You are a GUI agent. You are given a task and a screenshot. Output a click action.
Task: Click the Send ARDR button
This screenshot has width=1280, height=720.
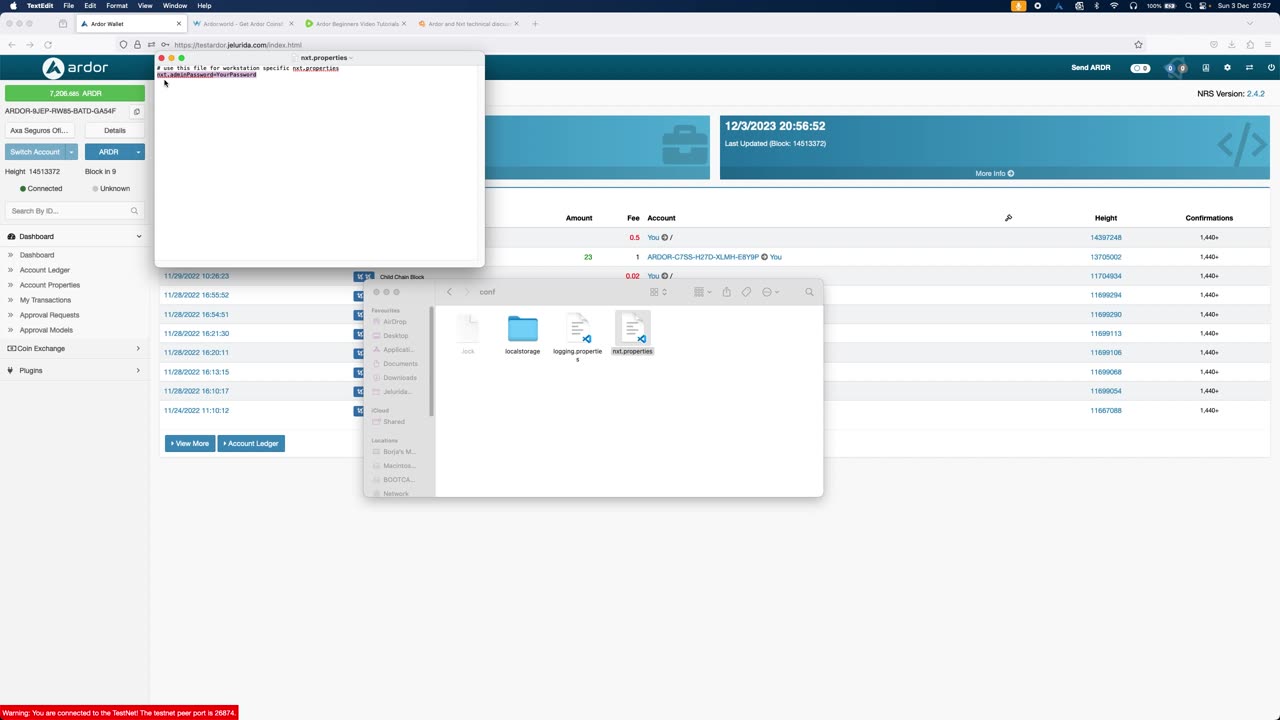point(1091,68)
